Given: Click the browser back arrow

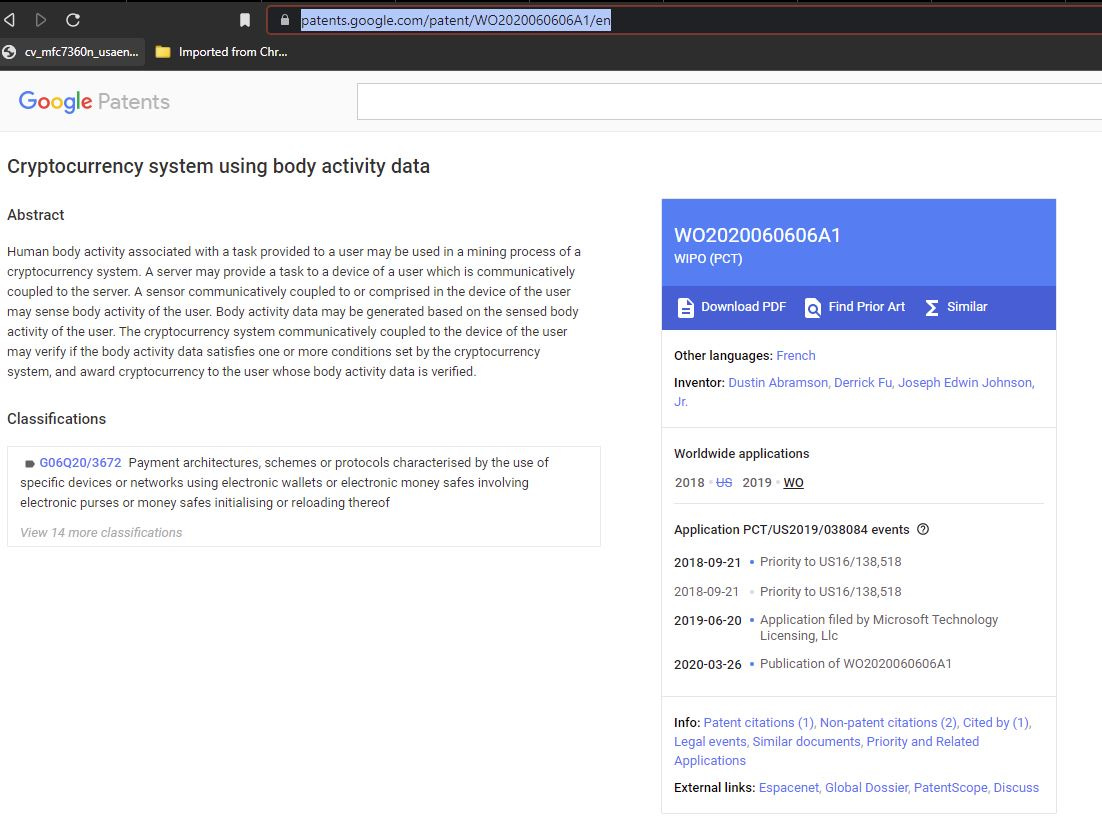Looking at the screenshot, I should pos(9,20).
